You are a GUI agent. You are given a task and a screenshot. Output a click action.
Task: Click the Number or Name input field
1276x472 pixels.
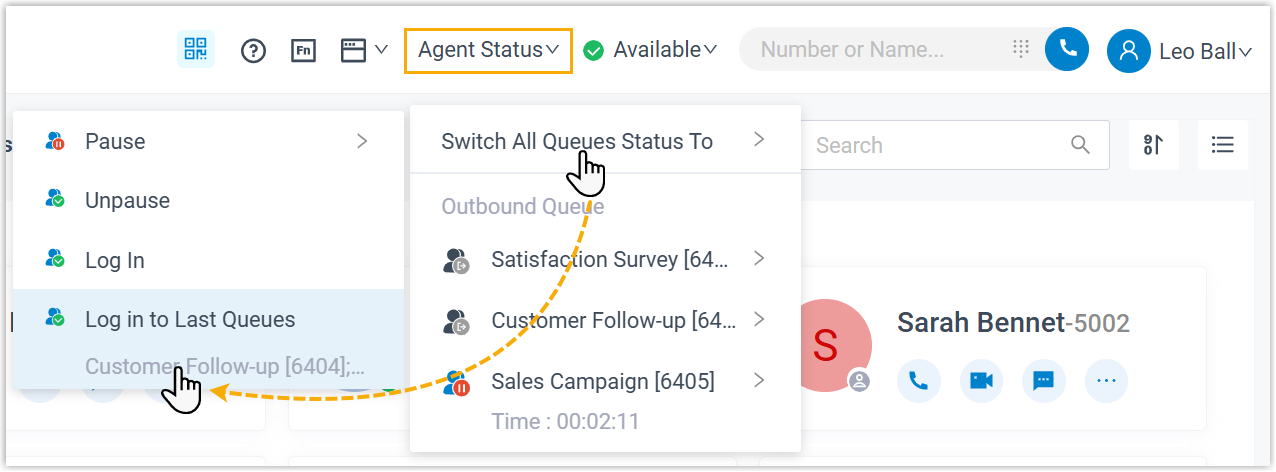coord(880,49)
